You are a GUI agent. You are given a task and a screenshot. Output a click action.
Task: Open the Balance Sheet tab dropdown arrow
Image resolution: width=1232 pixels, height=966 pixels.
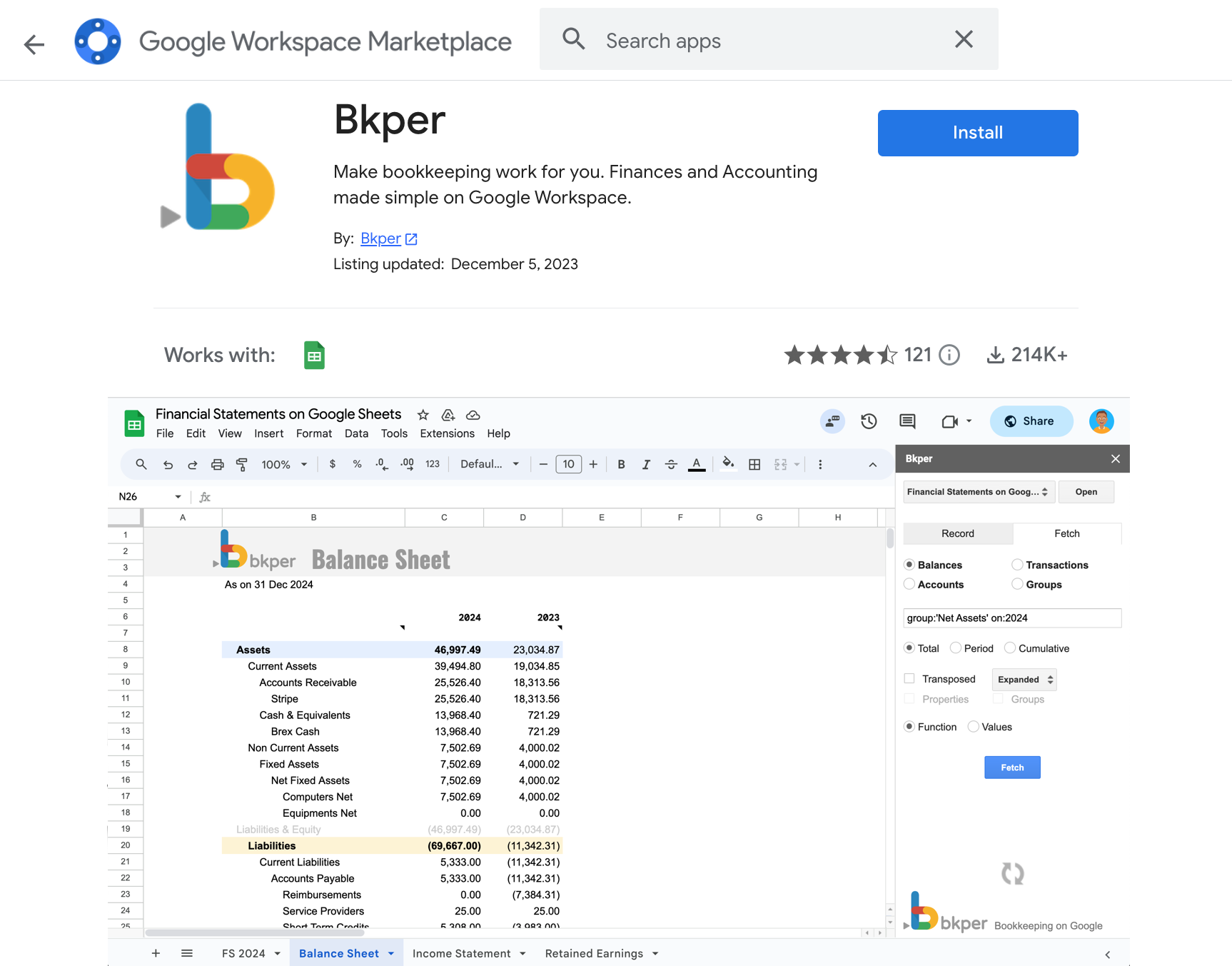click(x=390, y=953)
